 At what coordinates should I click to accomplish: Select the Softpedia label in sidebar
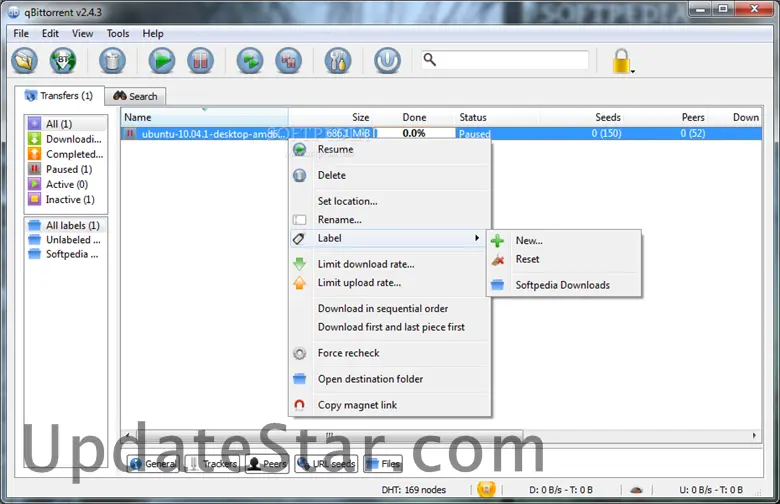click(x=66, y=254)
